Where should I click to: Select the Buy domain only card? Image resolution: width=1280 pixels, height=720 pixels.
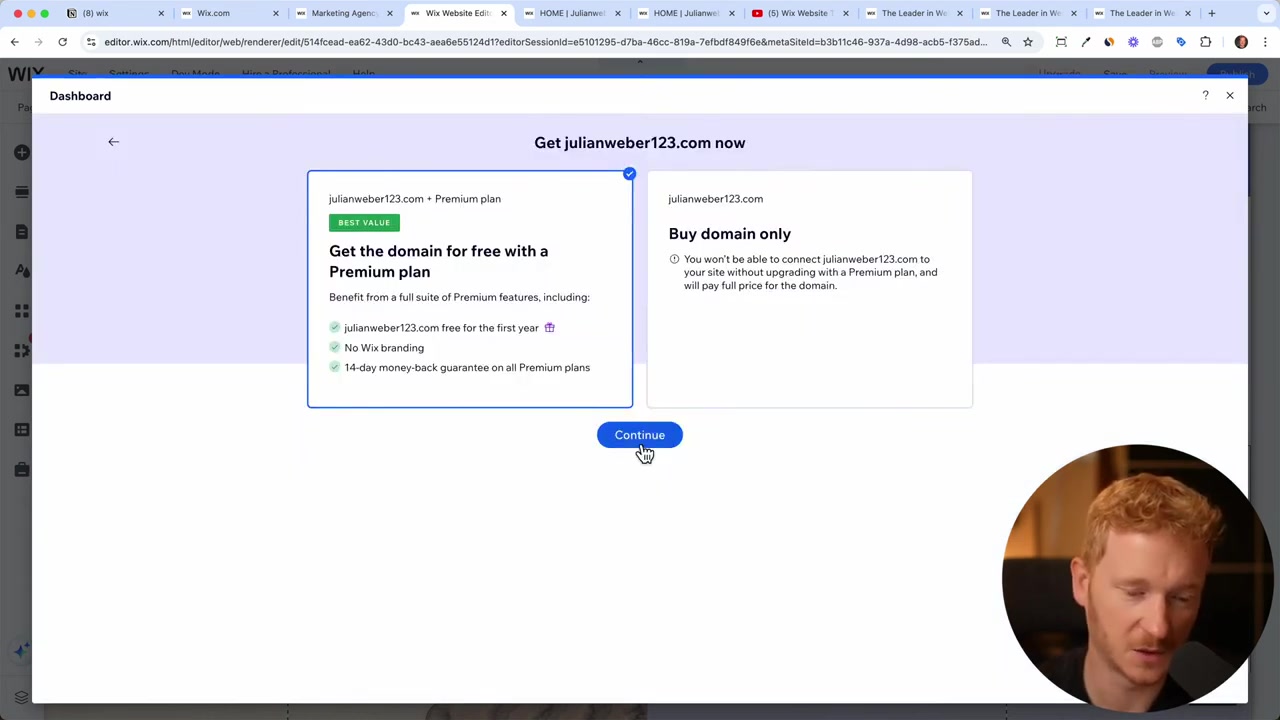pos(809,289)
